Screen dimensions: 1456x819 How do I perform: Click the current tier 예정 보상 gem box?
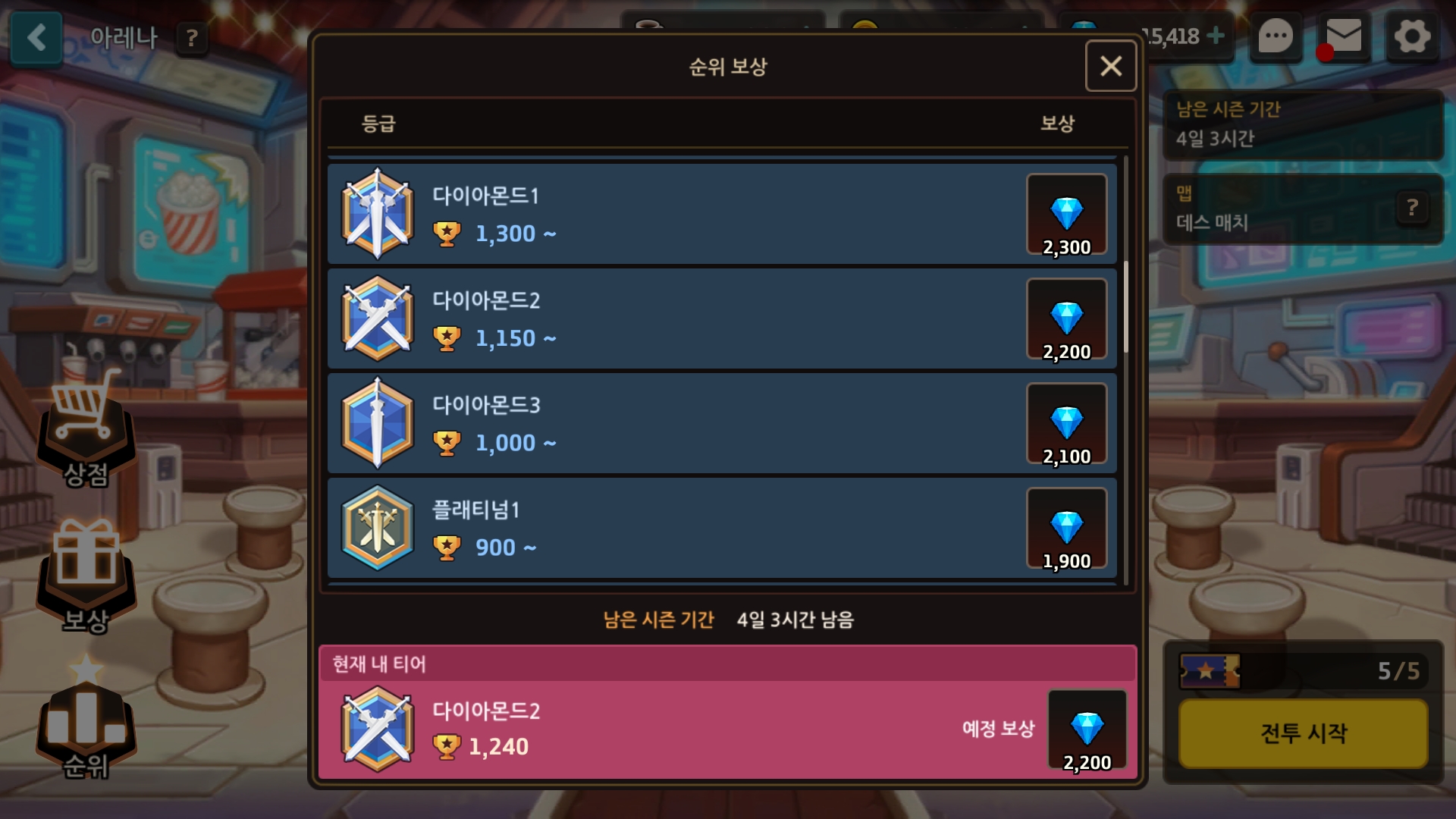[x=1087, y=730]
